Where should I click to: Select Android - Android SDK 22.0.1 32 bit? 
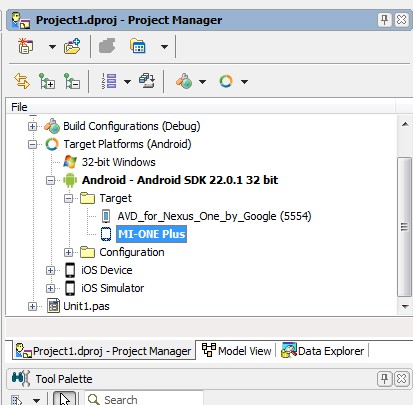[180, 180]
